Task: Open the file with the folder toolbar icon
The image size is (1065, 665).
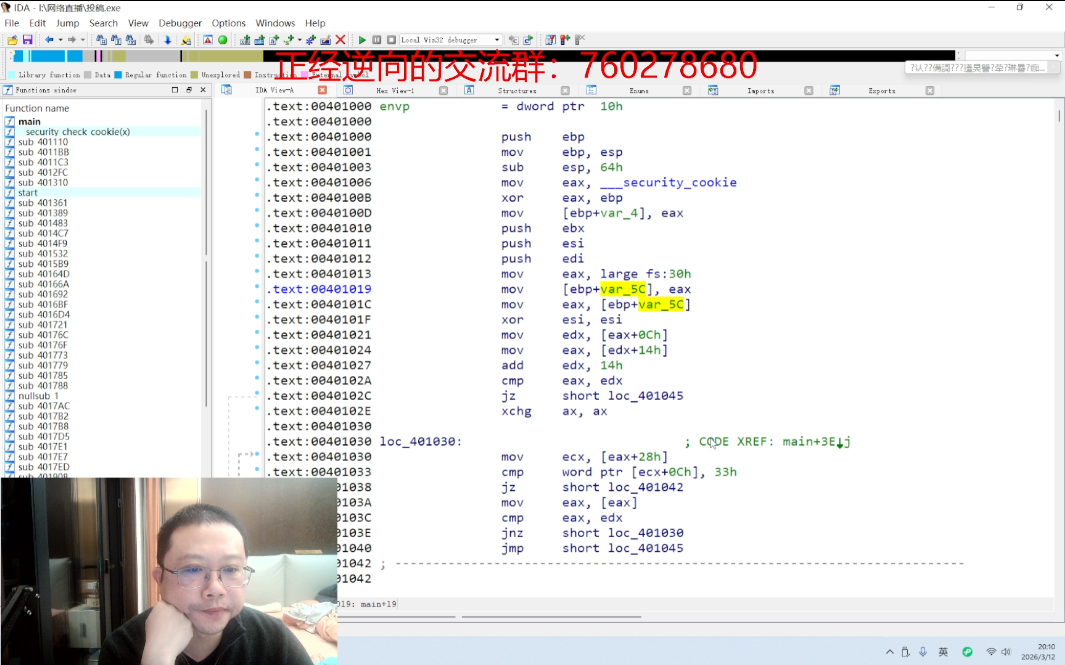Action: [12, 40]
